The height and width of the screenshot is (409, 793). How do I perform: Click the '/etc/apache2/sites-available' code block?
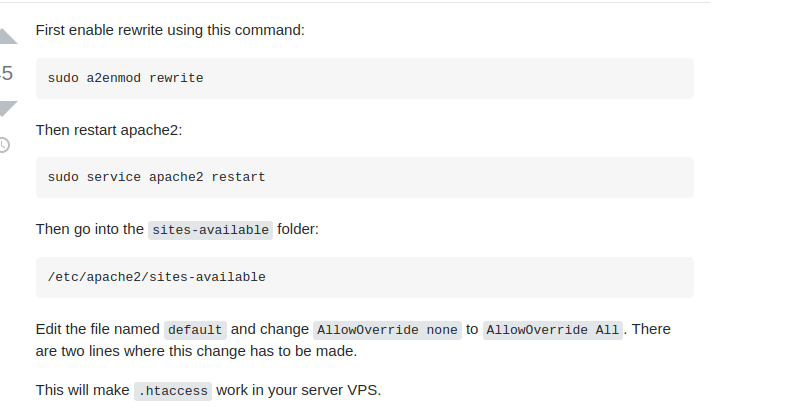click(x=365, y=277)
